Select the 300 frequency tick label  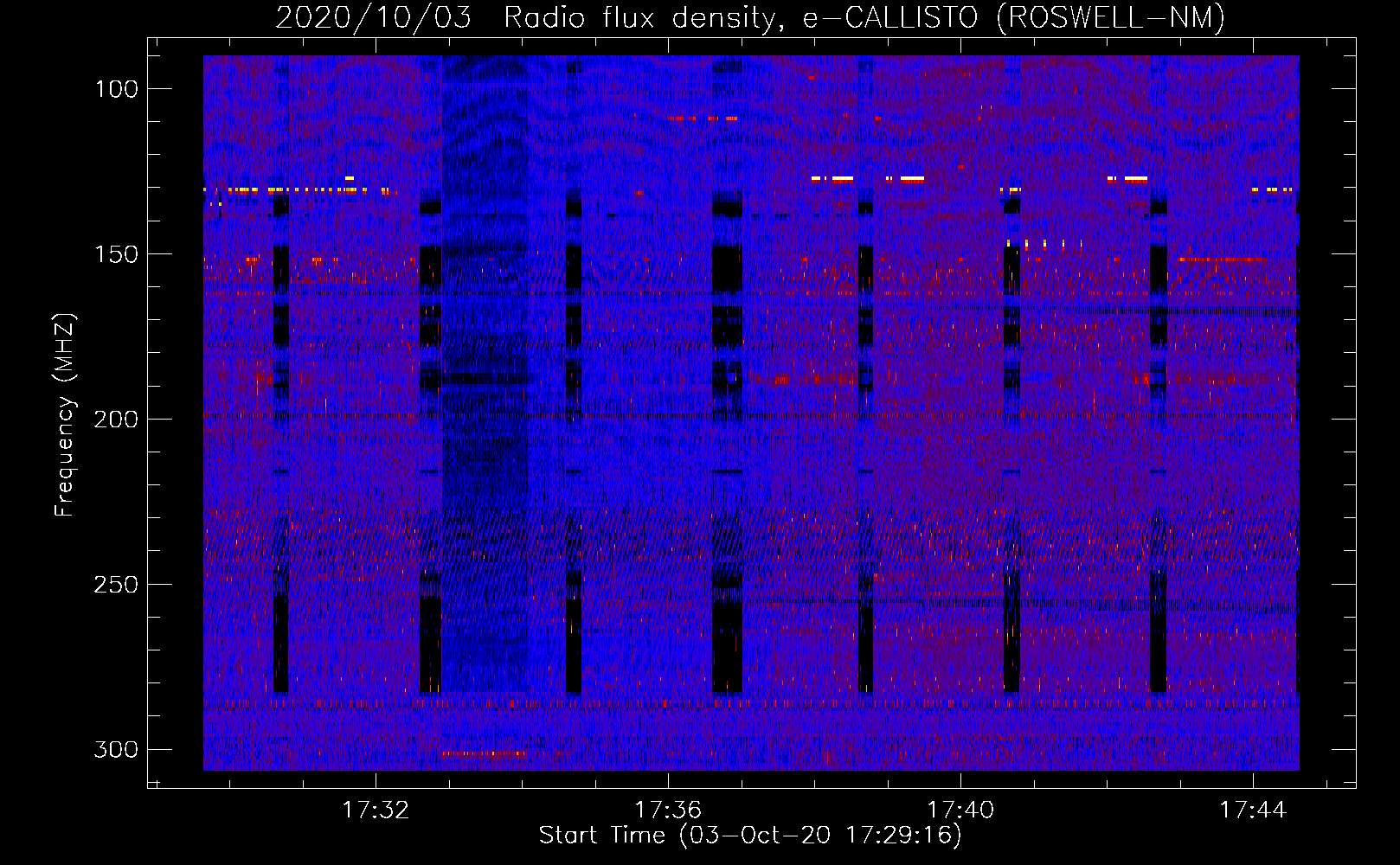(x=116, y=749)
